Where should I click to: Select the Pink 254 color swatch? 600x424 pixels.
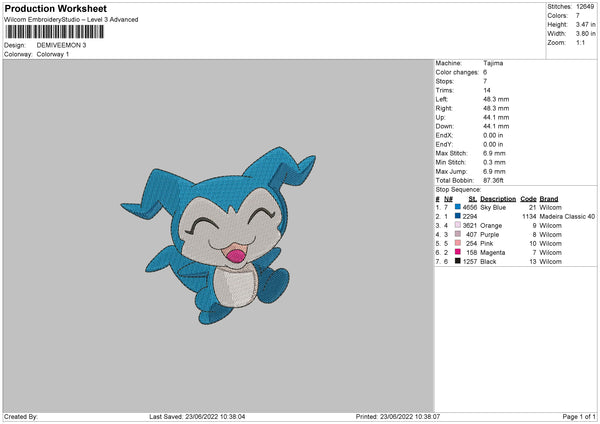click(457, 243)
